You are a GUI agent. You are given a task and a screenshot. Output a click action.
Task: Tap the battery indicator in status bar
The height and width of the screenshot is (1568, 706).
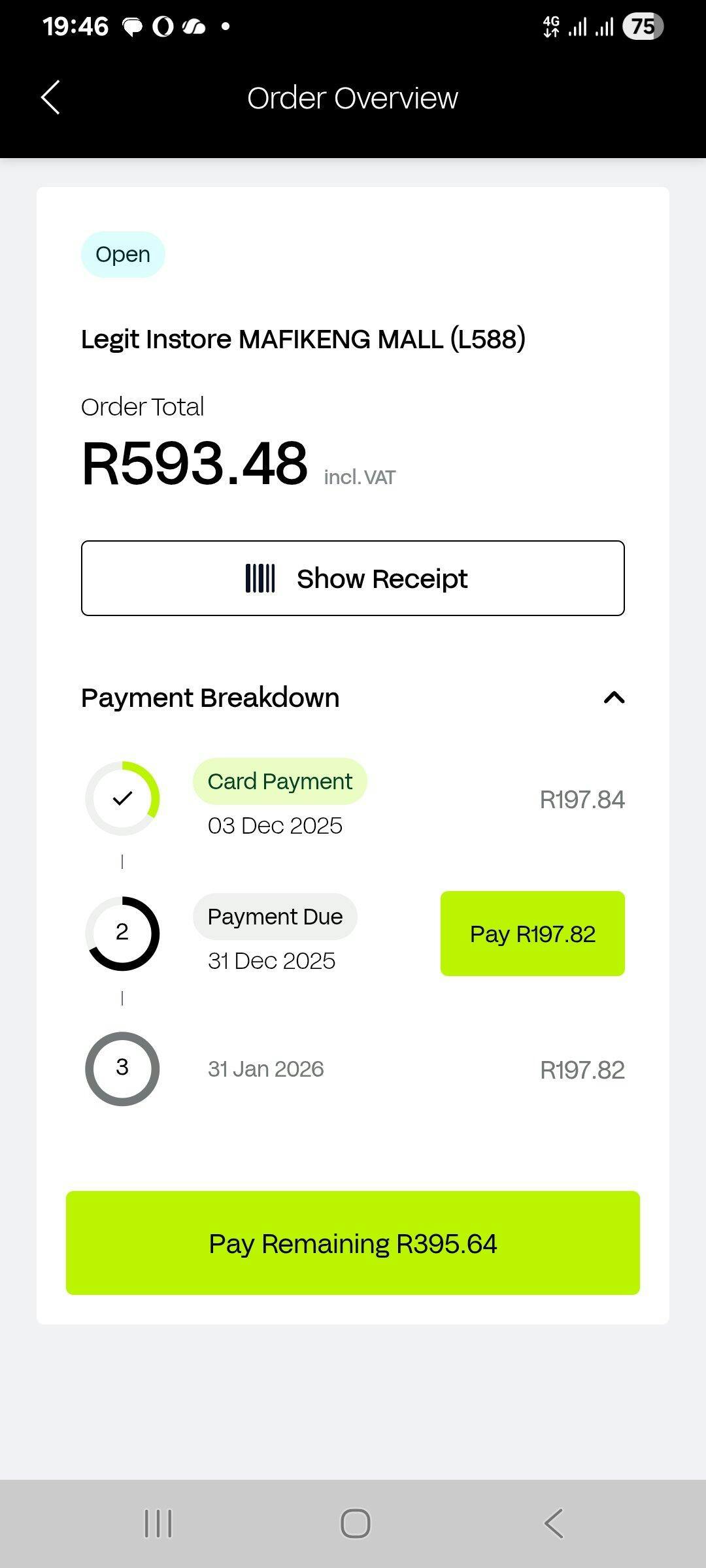(643, 27)
